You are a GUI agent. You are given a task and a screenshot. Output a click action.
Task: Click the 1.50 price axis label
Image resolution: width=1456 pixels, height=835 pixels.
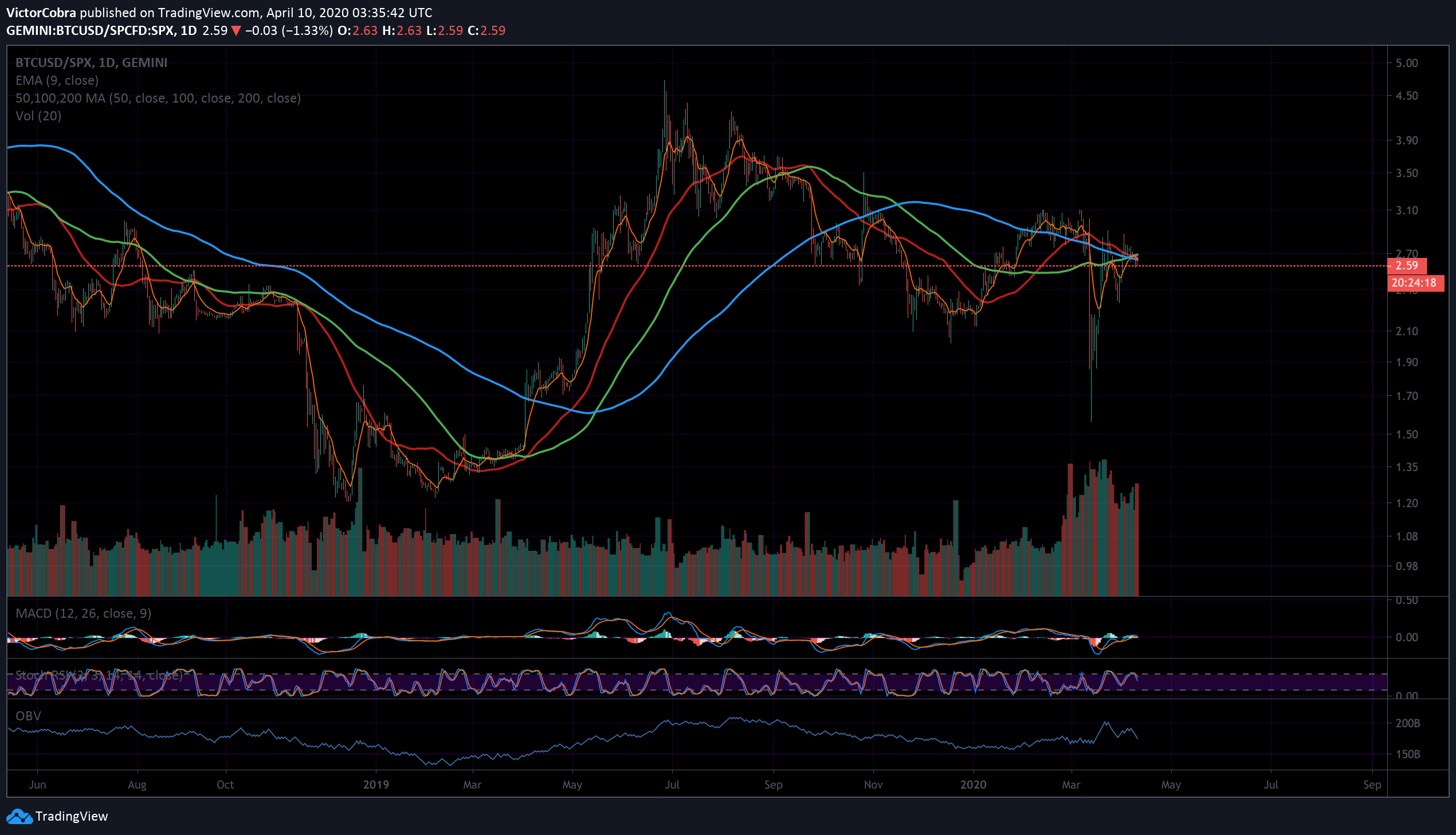click(1407, 434)
